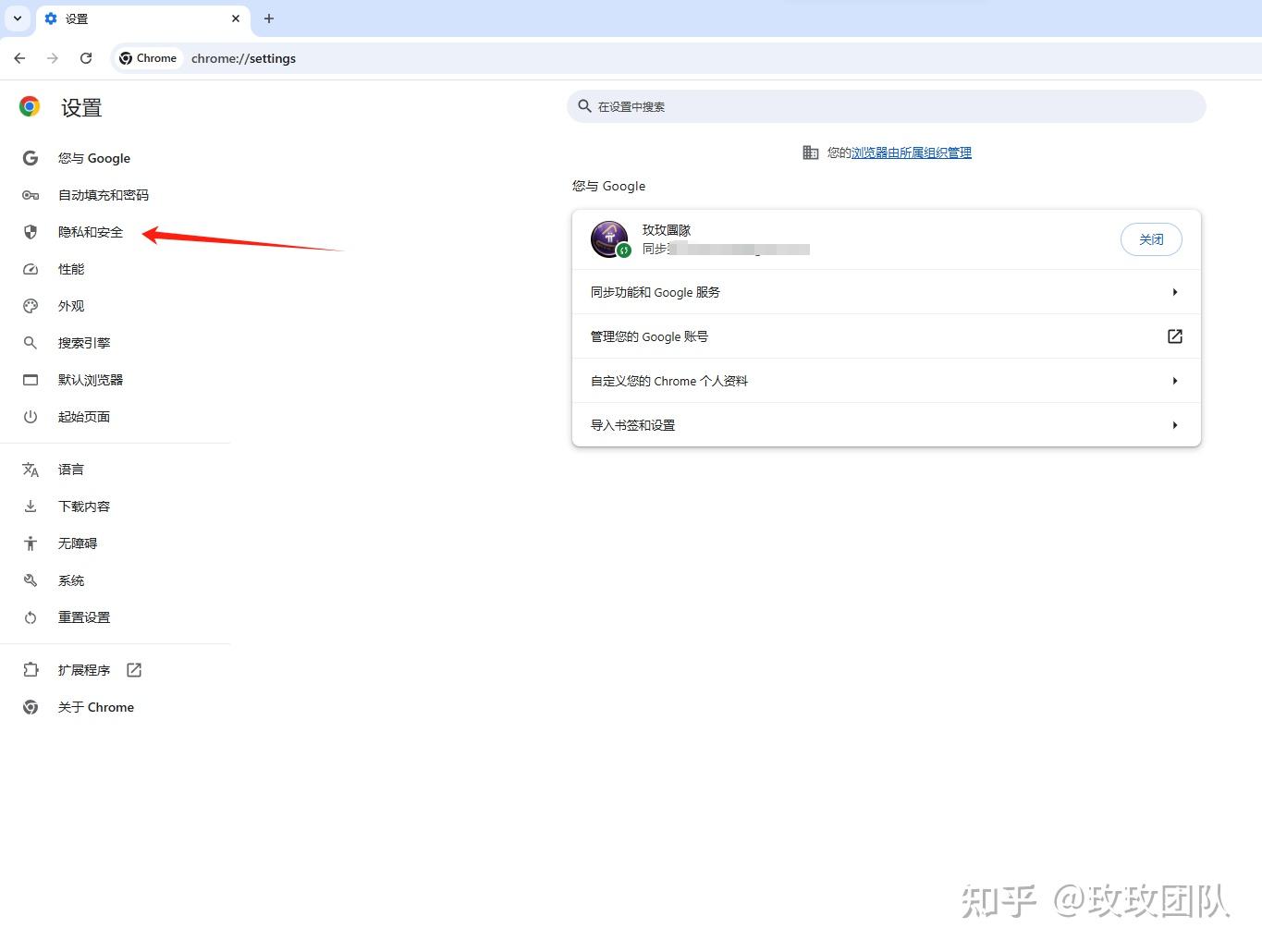Open 性能 settings using the speedometer icon
This screenshot has height=952, width=1262.
31,269
